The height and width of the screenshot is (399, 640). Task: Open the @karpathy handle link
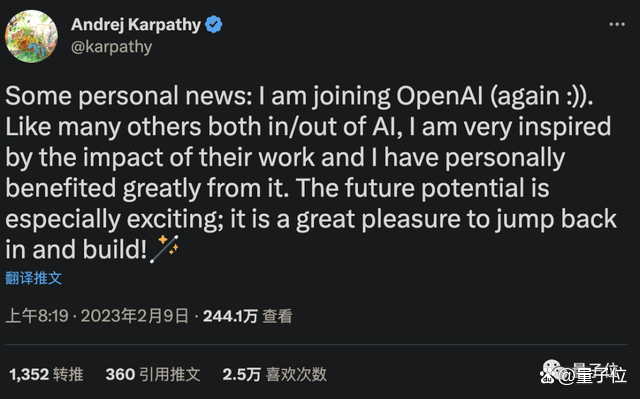click(111, 47)
